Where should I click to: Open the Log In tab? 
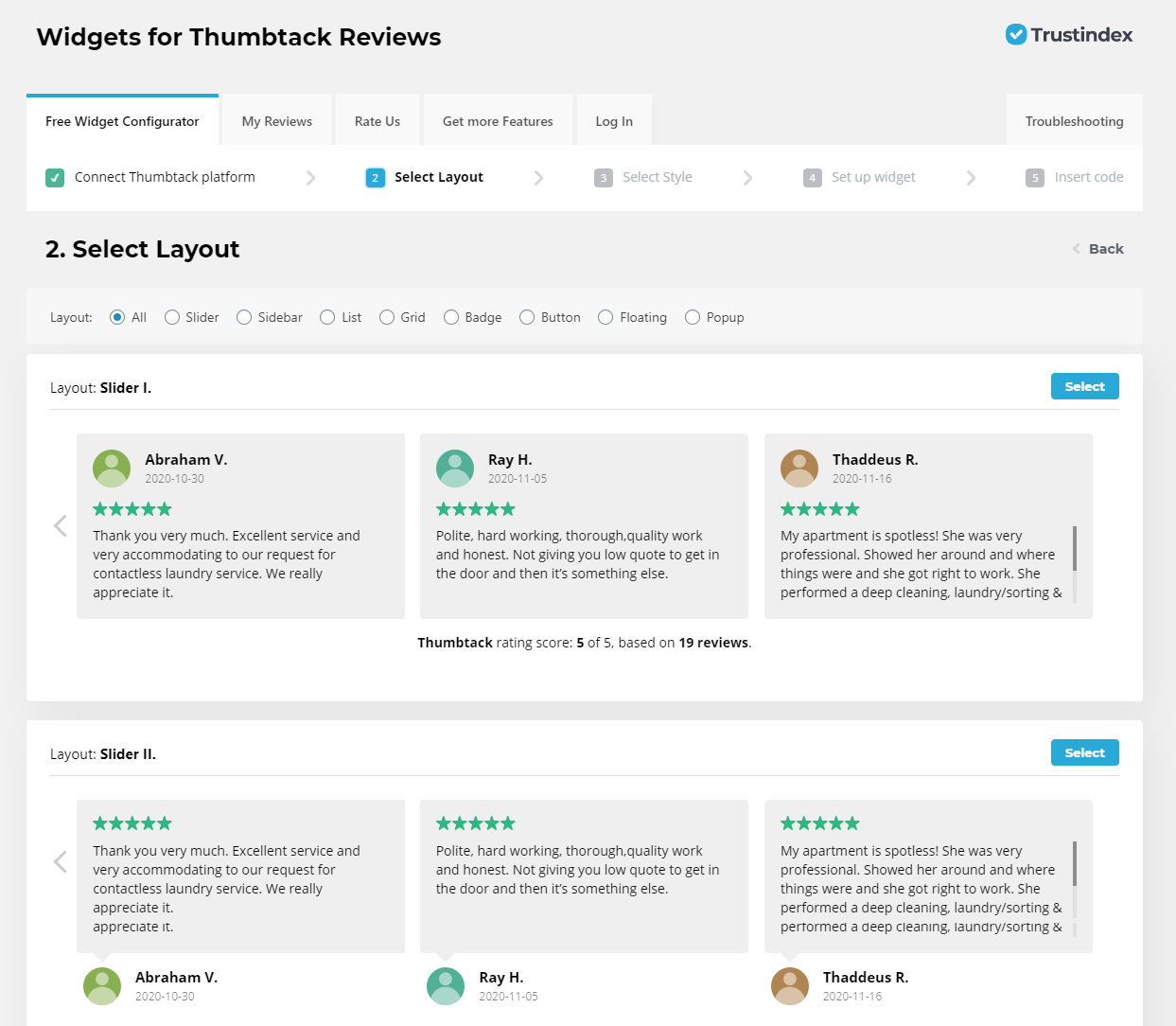point(614,121)
